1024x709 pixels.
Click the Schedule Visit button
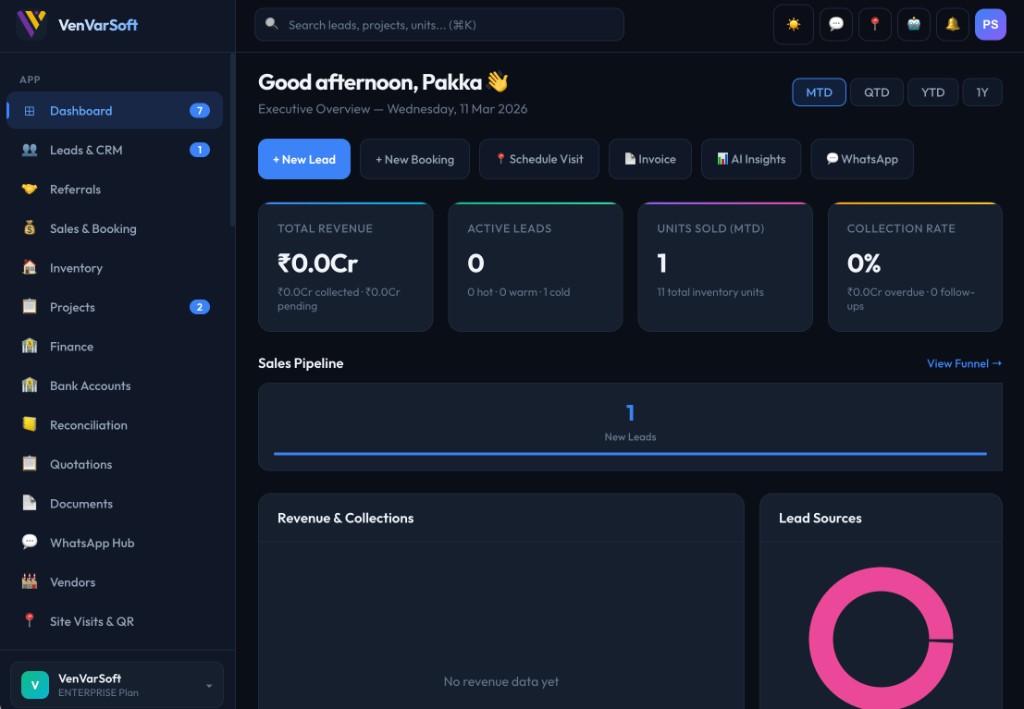point(539,159)
